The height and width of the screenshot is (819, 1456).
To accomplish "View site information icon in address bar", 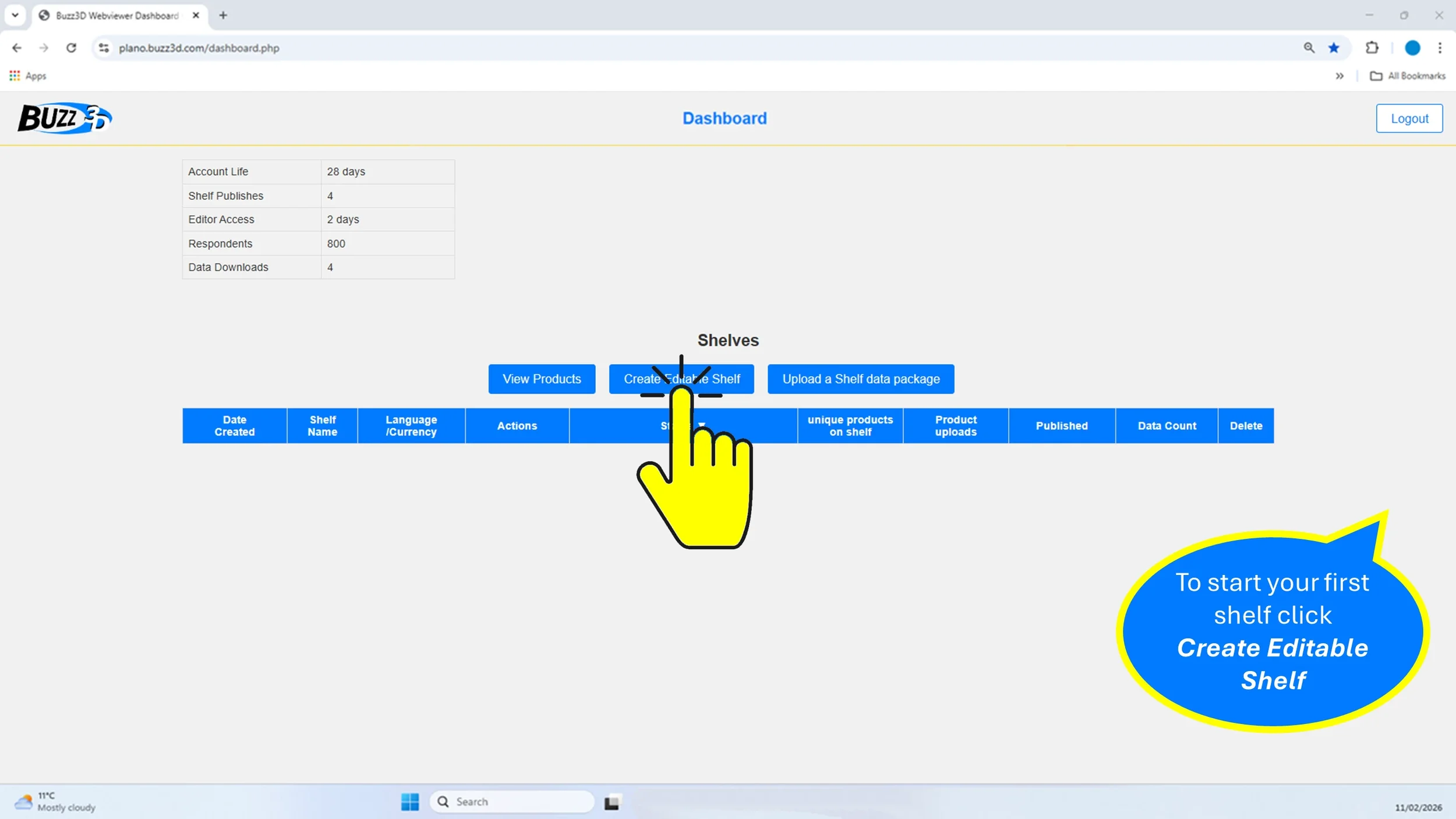I will tap(104, 48).
